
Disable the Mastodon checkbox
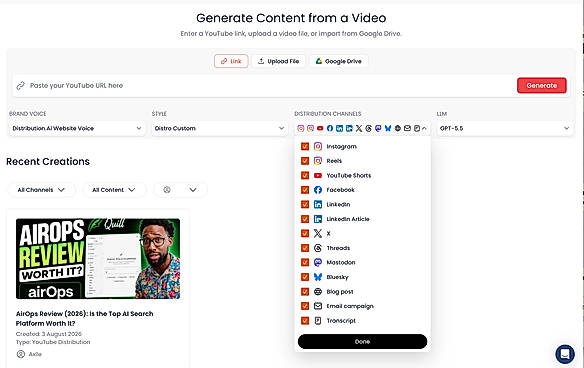click(305, 263)
